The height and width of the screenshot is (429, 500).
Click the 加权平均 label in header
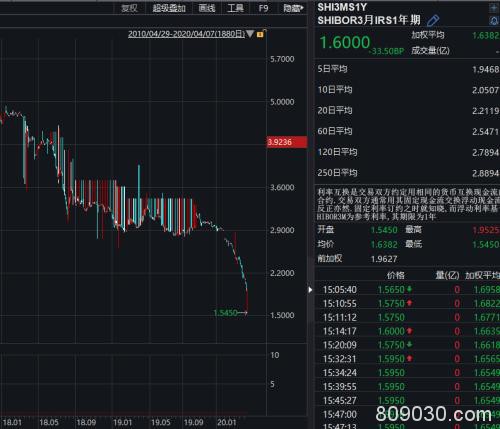click(428, 35)
